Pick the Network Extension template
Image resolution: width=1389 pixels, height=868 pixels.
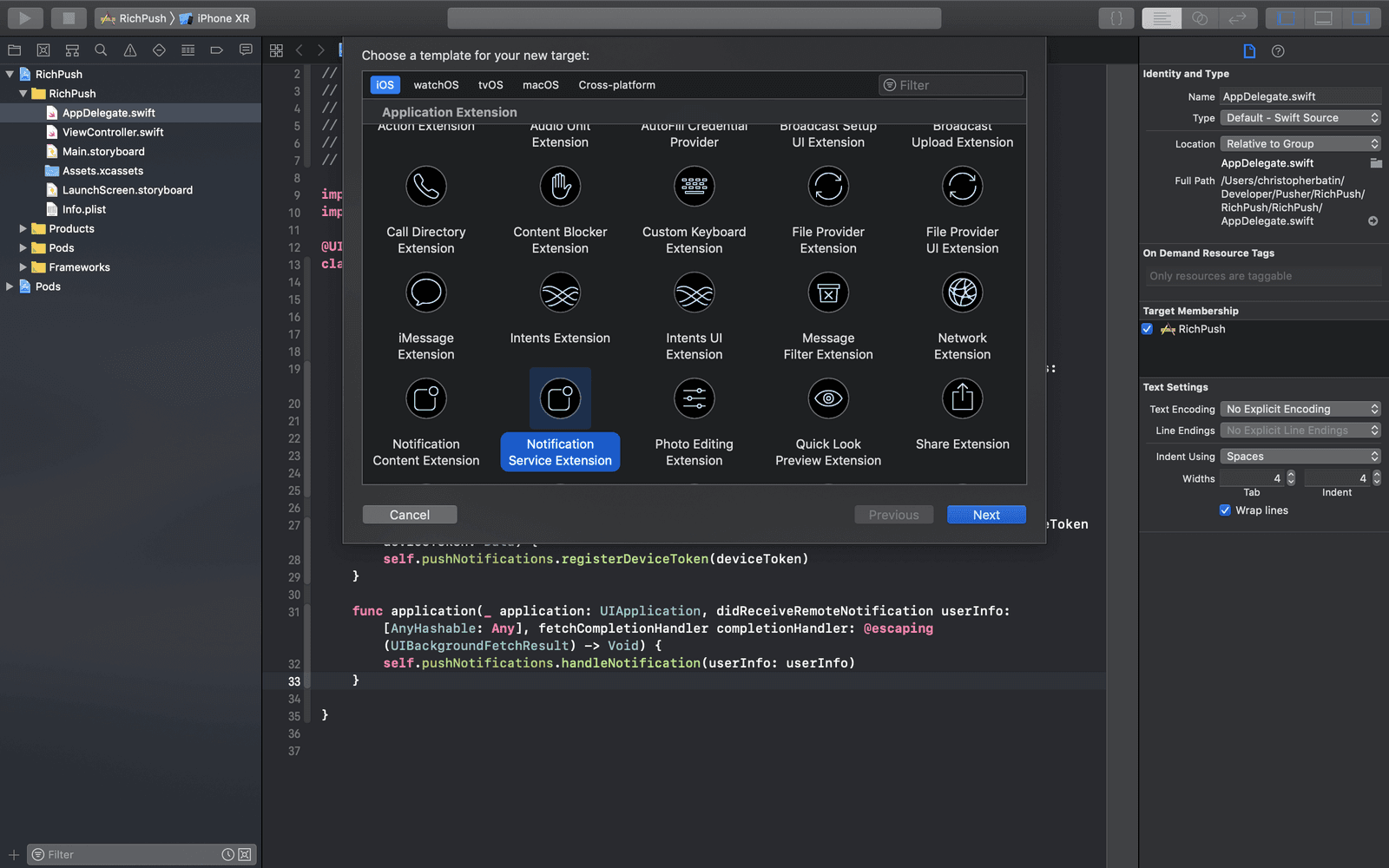962,314
